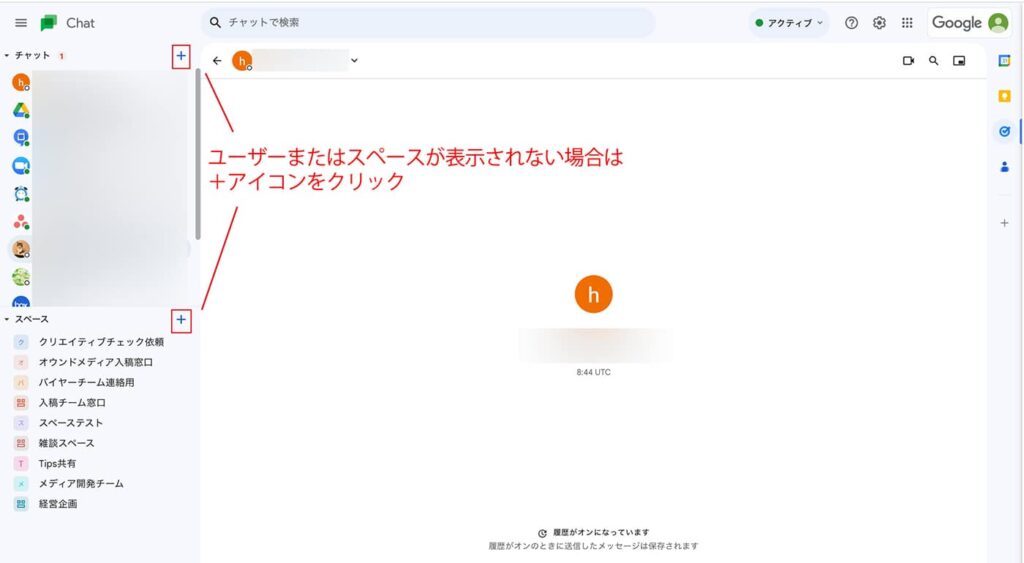Viewport: 1024px width, 563px height.
Task: Search within this chat using magnifier icon
Action: pyautogui.click(x=934, y=61)
